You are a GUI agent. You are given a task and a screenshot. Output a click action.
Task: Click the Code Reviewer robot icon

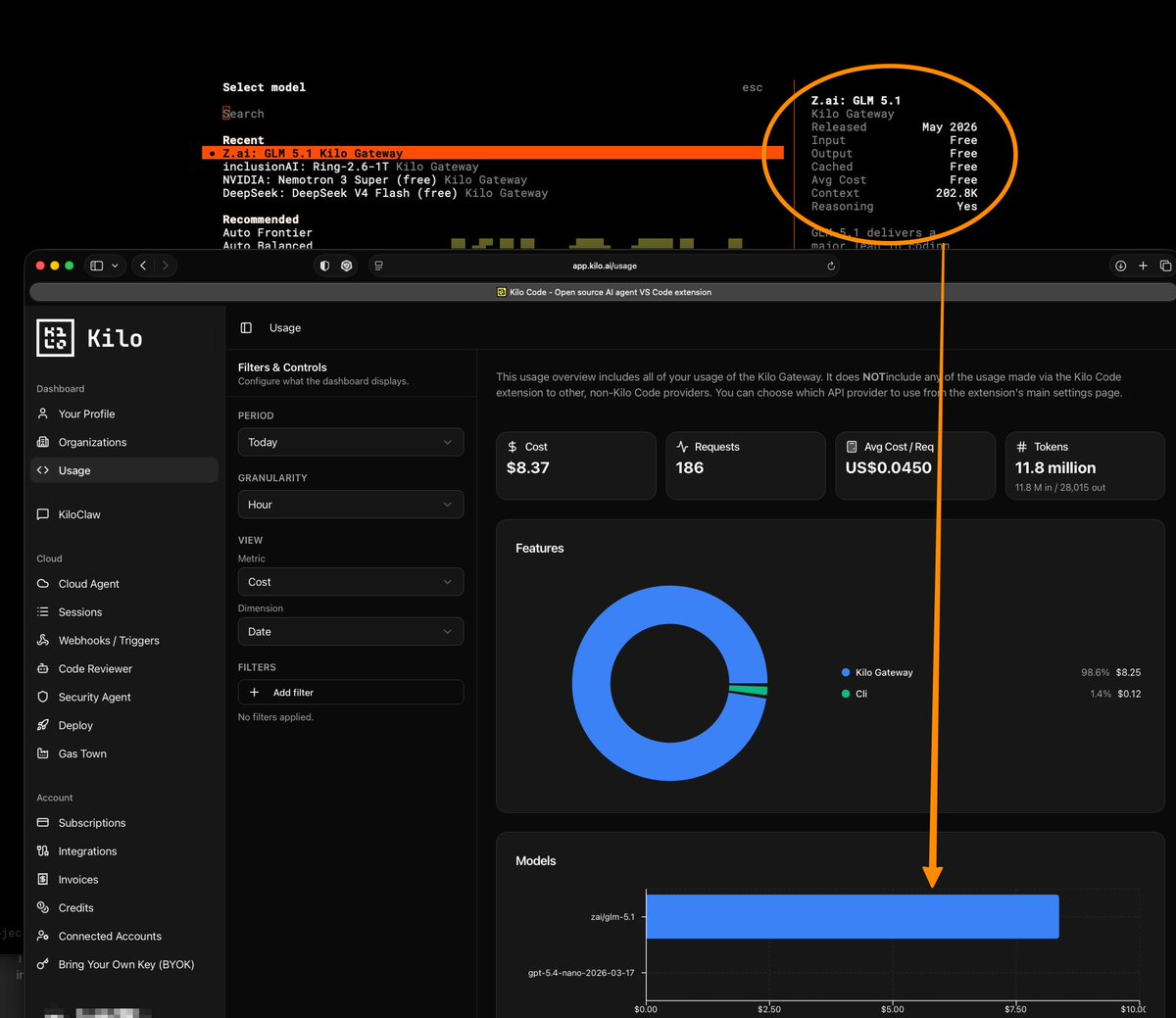[43, 668]
